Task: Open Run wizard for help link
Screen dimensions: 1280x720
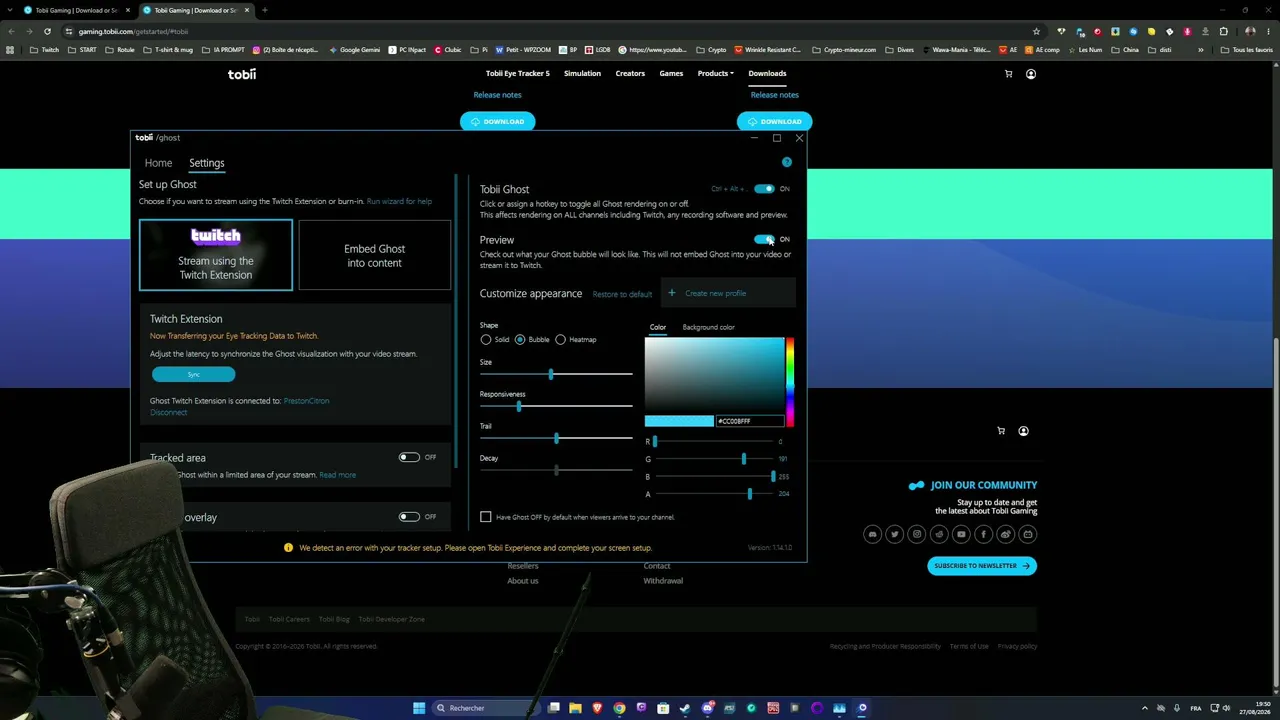Action: [x=399, y=201]
